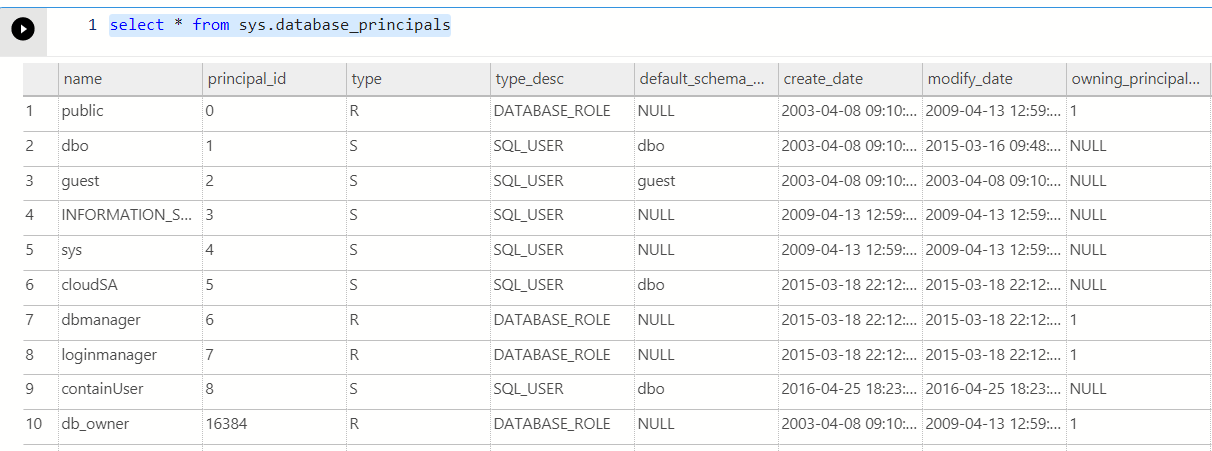The height and width of the screenshot is (451, 1212).
Task: Click DATABASE_ROLE cell in the db_owner row
Action: click(x=562, y=424)
